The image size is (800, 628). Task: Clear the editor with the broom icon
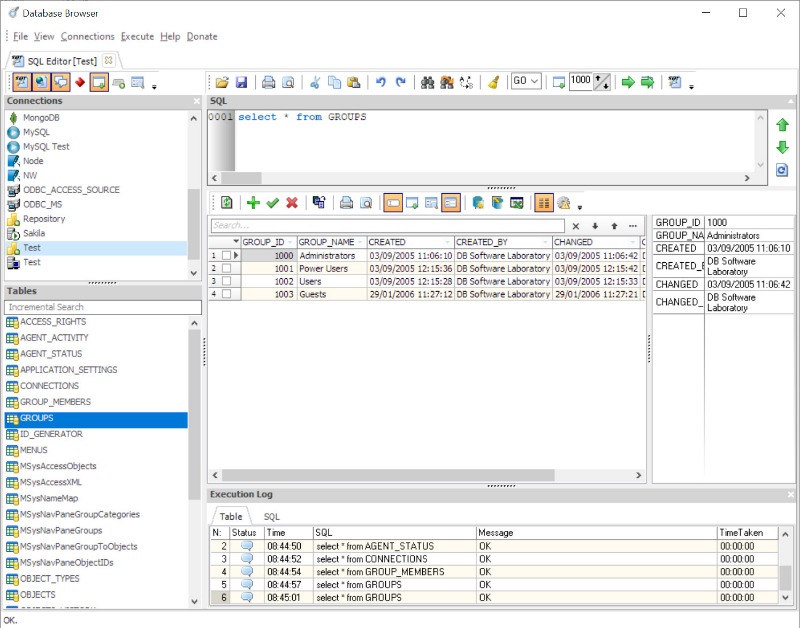(493, 82)
